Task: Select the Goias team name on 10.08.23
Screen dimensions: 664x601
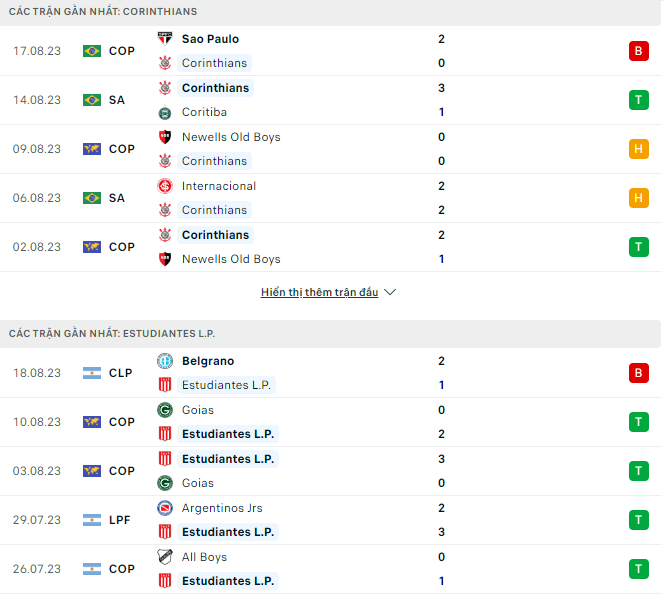Action: (198, 410)
